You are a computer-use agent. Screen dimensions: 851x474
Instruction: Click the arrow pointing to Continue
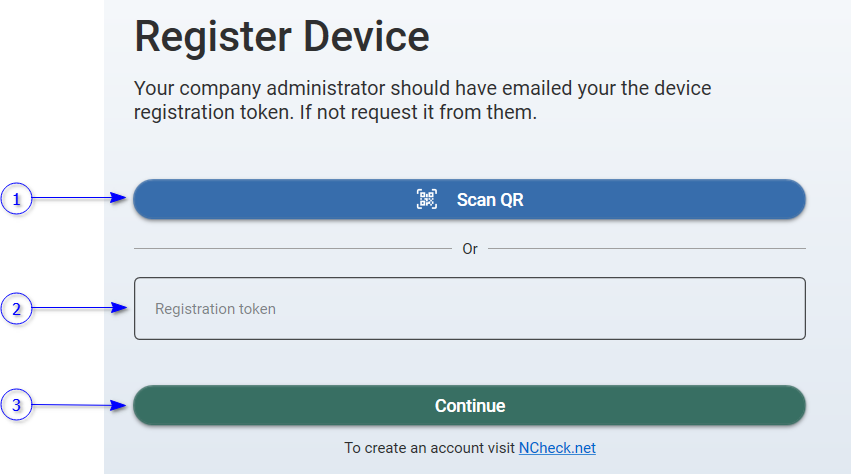tap(80, 406)
